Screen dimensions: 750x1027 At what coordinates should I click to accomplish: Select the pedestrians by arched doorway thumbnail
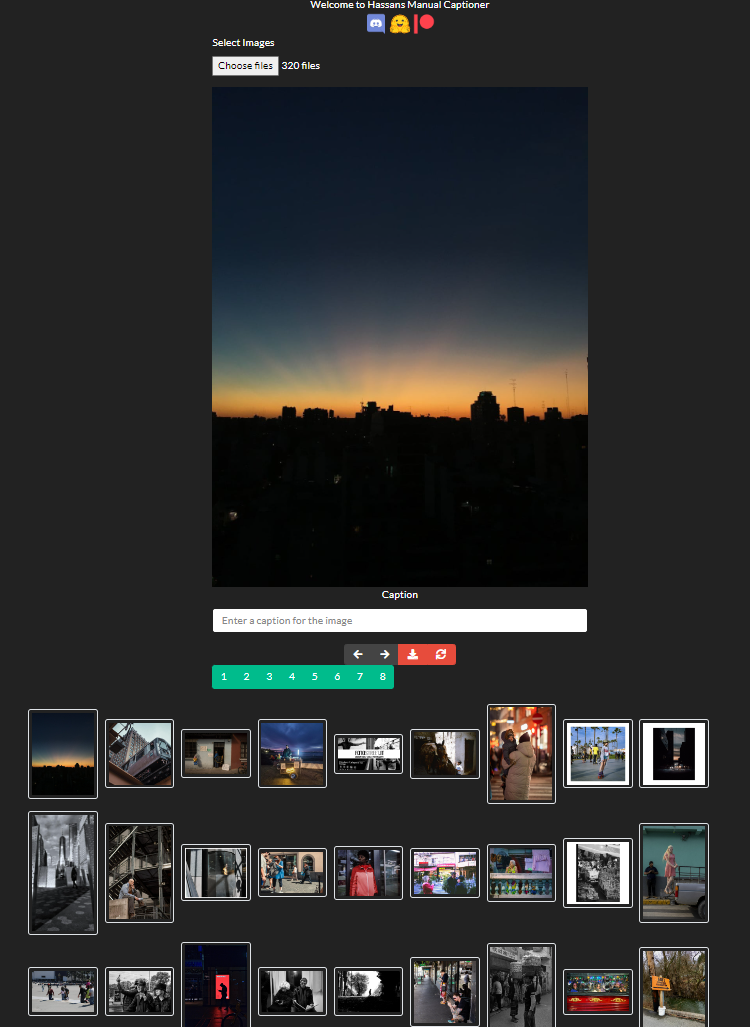pos(292,872)
